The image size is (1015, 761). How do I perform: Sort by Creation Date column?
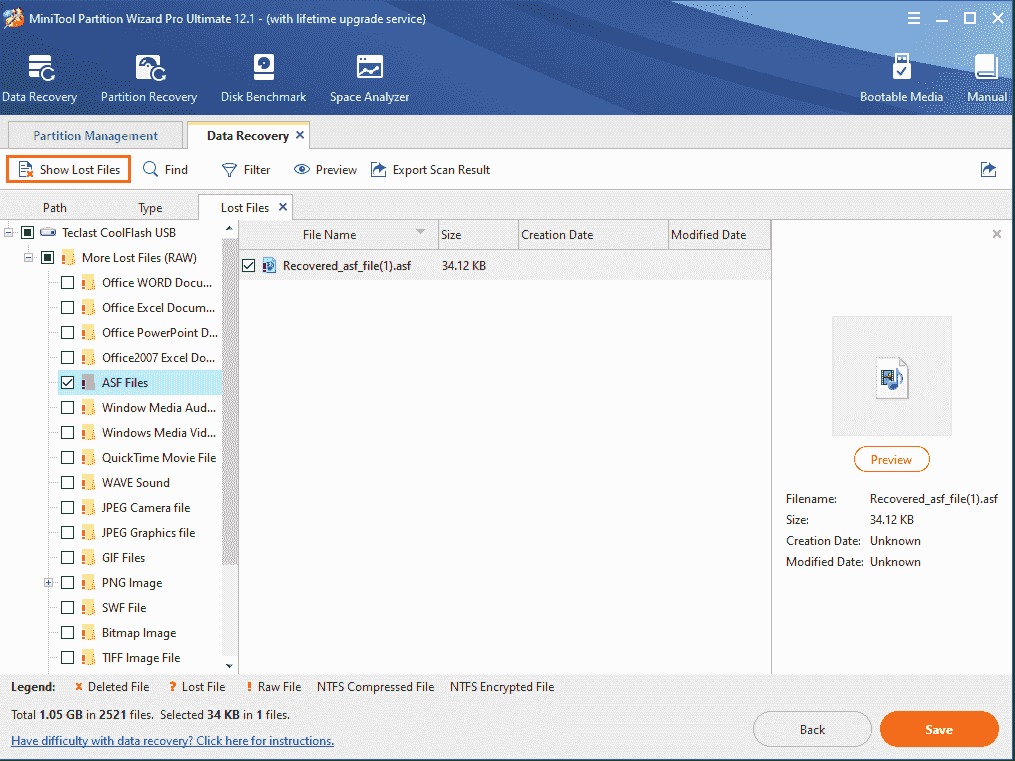pyautogui.click(x=594, y=234)
